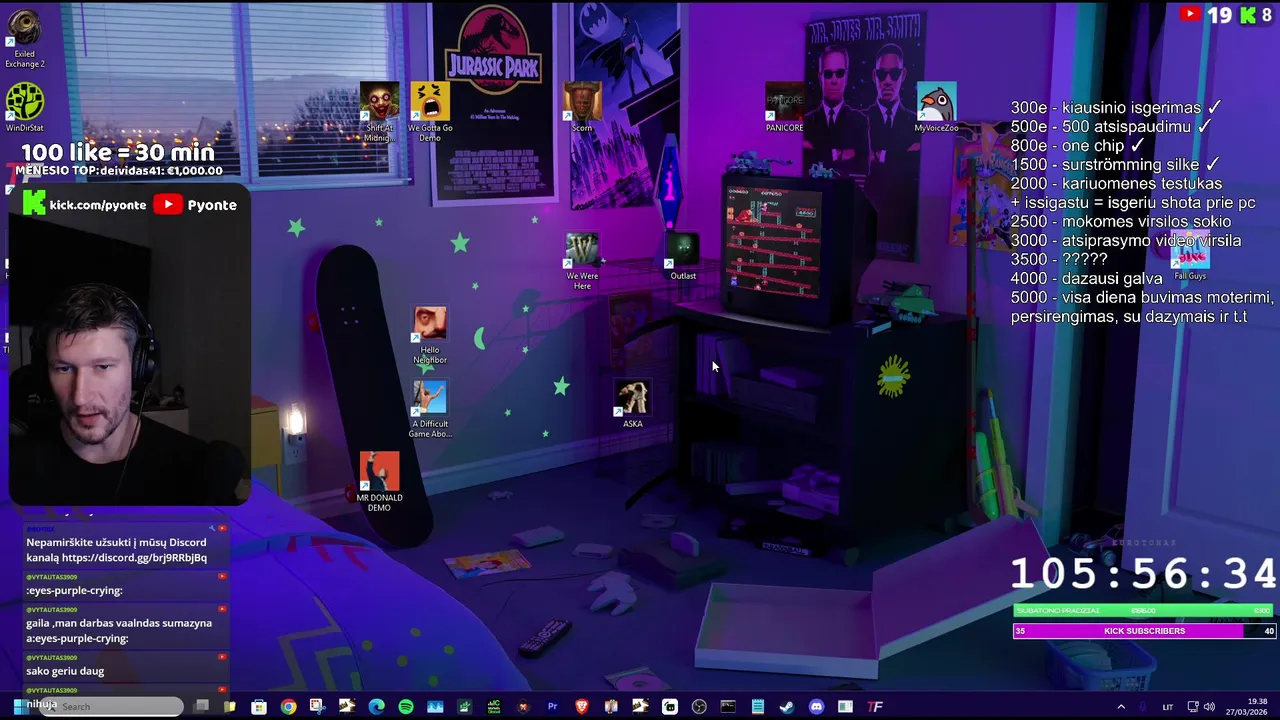1280x720 pixels.
Task: Open Brave browser from the taskbar
Action: 581,707
